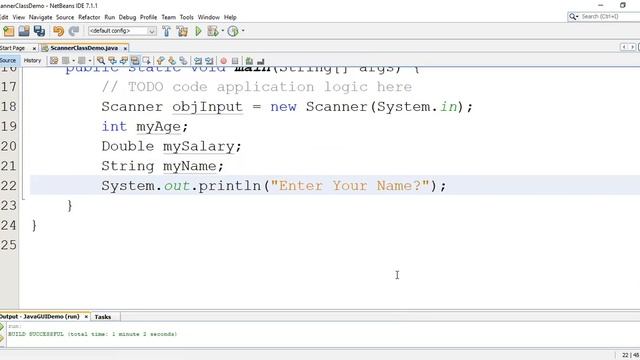The image size is (640, 360).
Task: Click the Uncomment lines icon
Action: tap(260, 61)
